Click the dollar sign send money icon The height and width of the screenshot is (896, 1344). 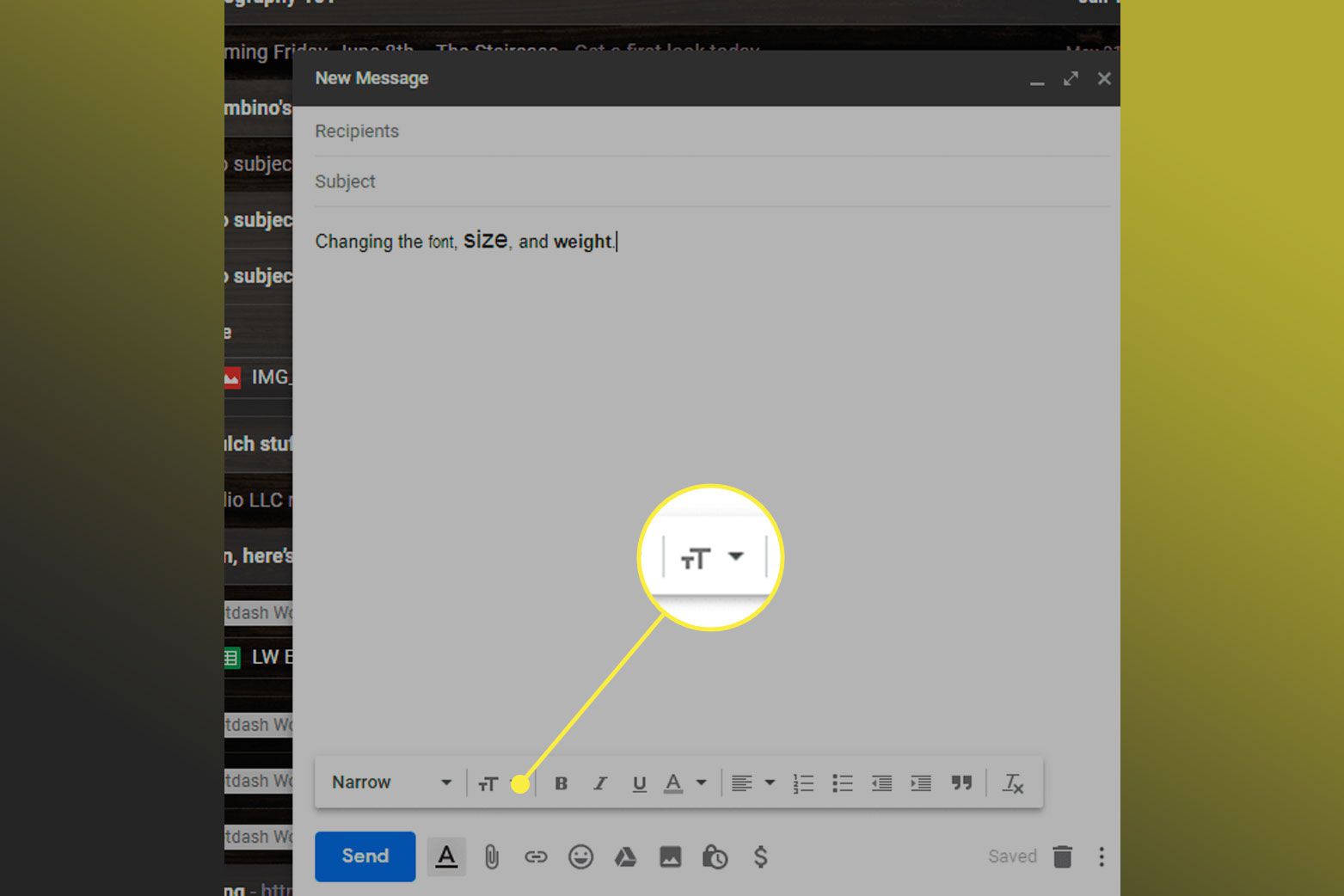760,856
